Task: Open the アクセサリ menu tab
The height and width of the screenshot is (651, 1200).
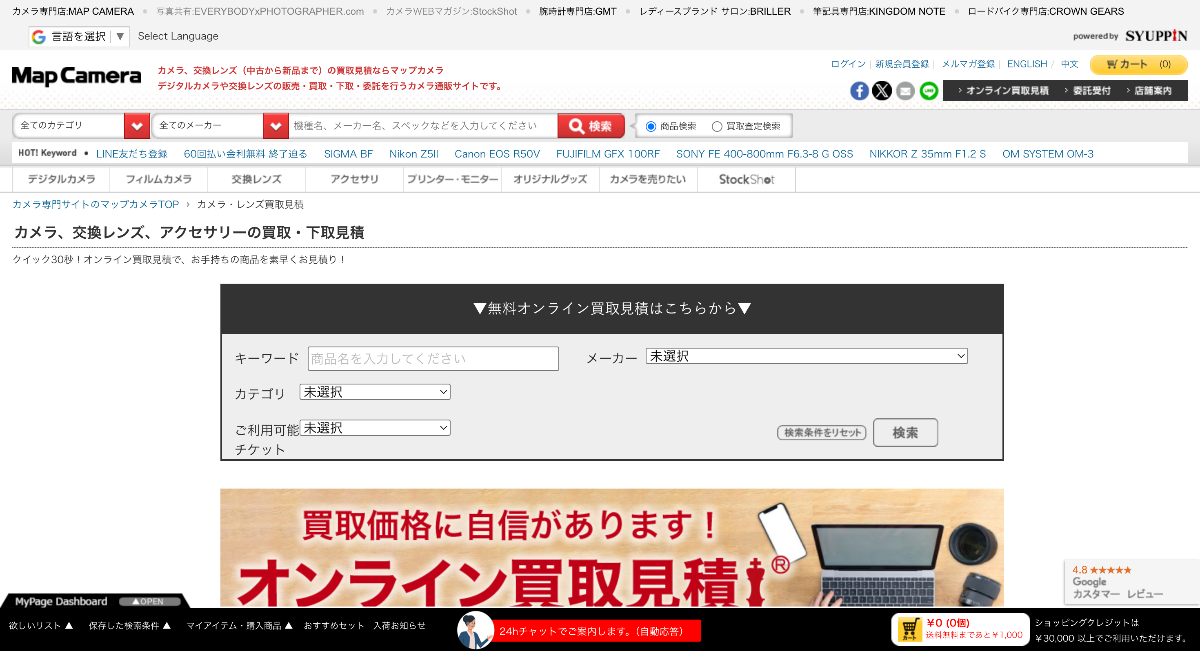Action: click(355, 180)
